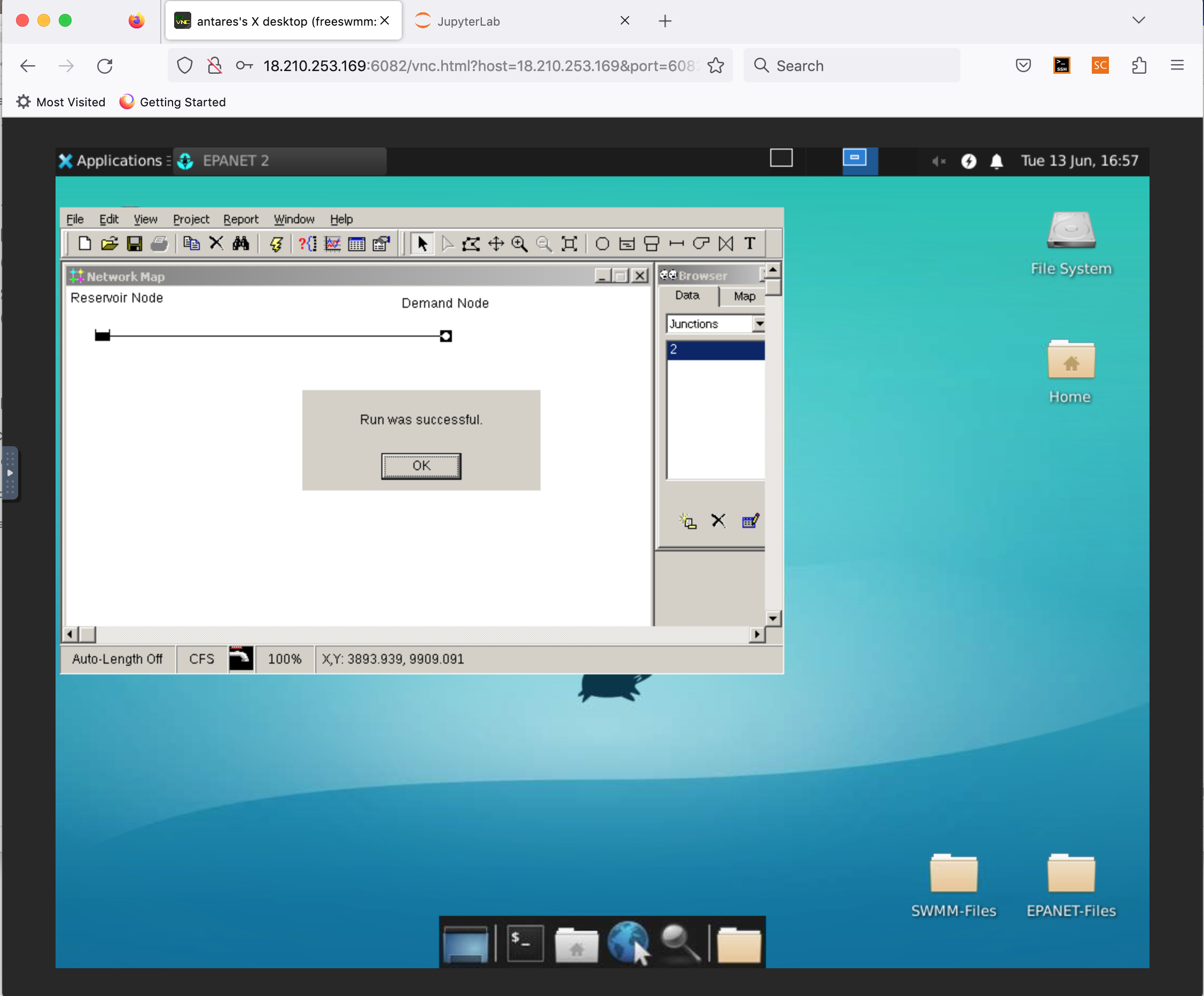Open the Firefox tab list chevron
Screen dimensions: 1204x996
[1139, 21]
